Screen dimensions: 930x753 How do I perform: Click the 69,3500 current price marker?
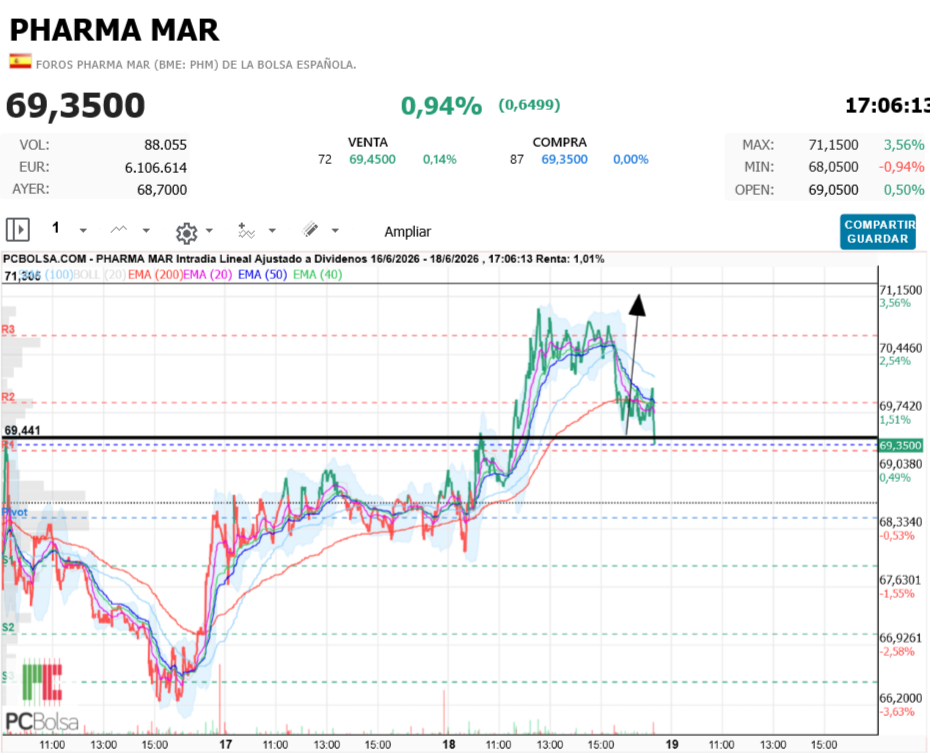(x=900, y=445)
